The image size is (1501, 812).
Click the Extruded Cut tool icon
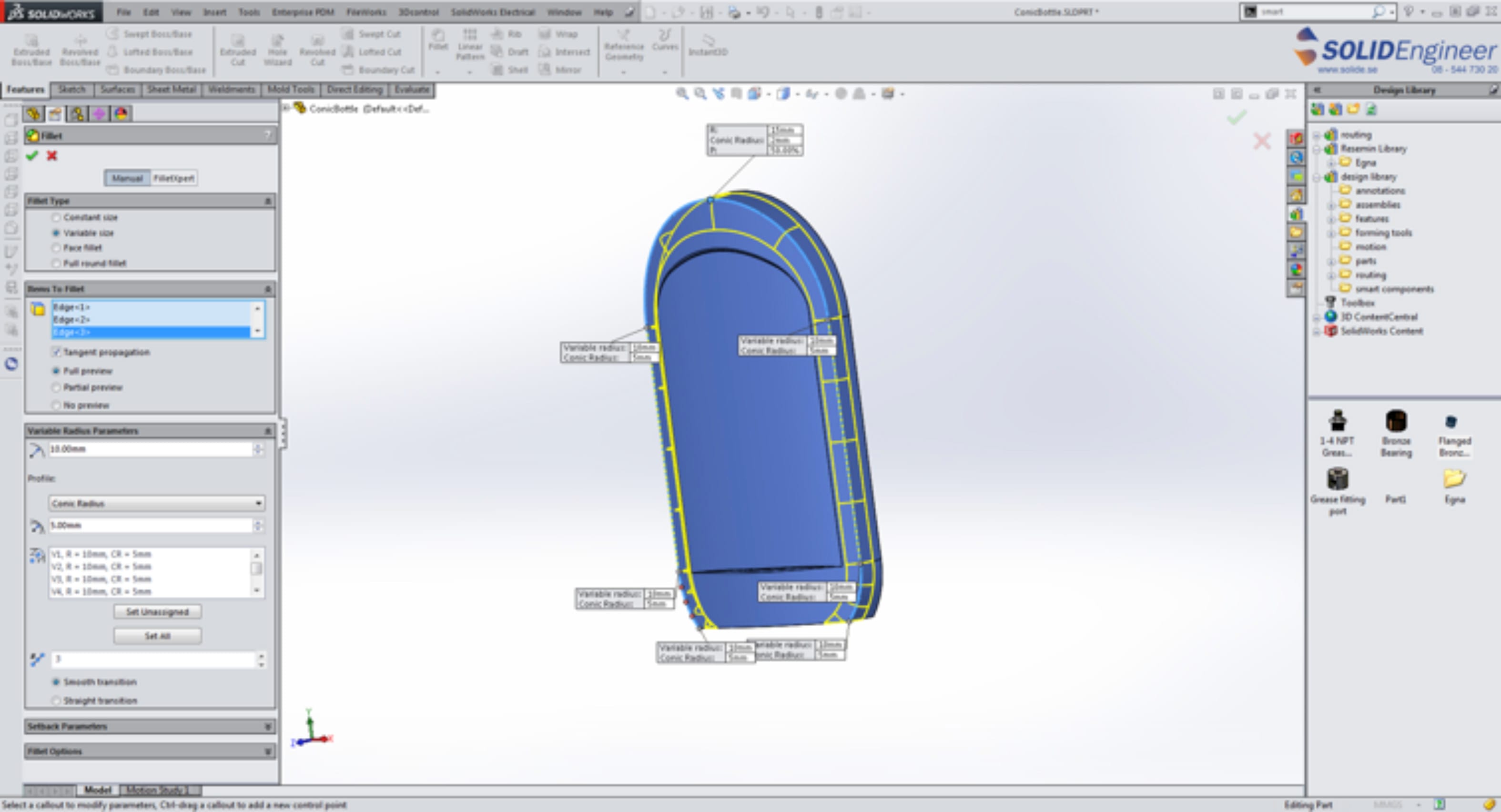coord(237,41)
